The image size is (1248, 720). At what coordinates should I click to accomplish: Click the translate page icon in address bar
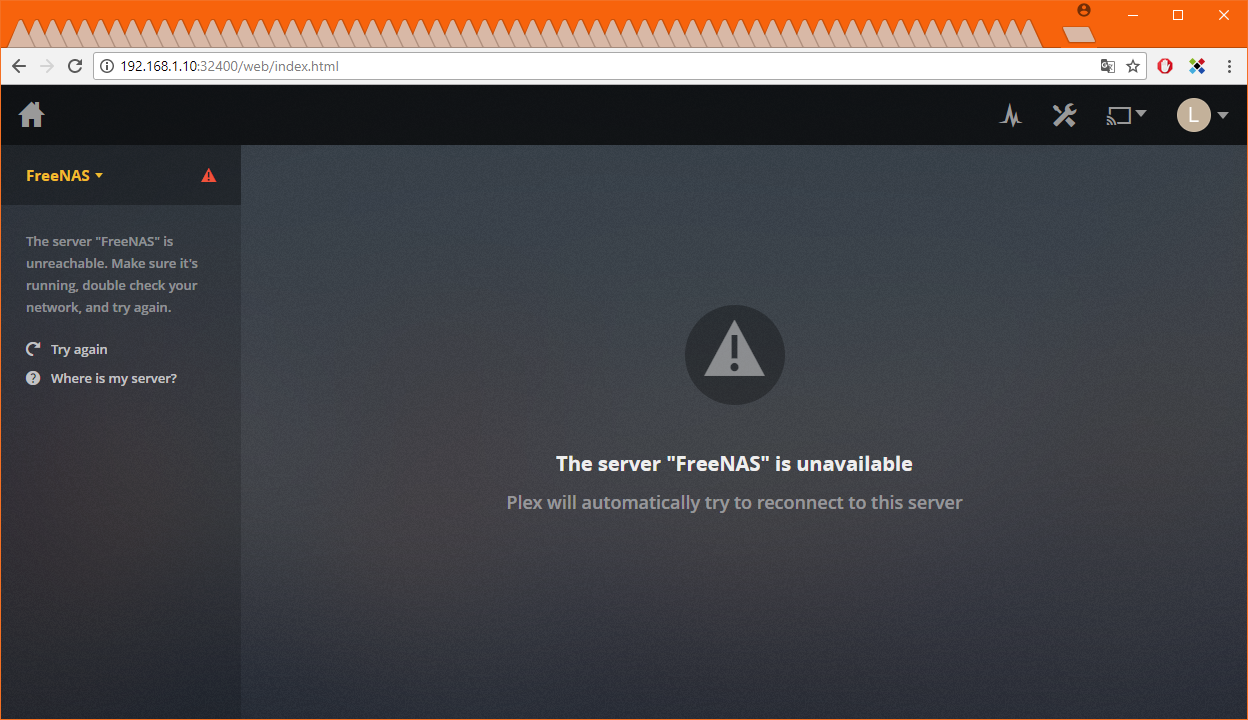1108,66
